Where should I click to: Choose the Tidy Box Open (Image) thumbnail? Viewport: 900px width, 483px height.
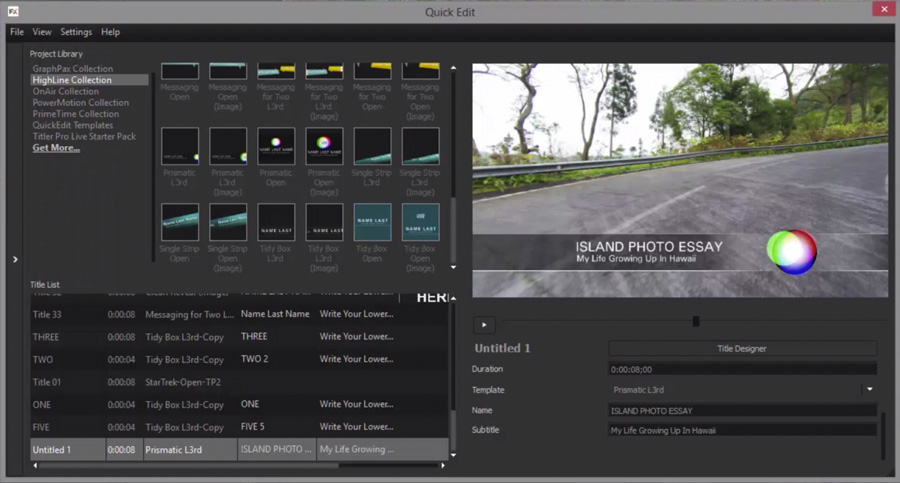(421, 222)
